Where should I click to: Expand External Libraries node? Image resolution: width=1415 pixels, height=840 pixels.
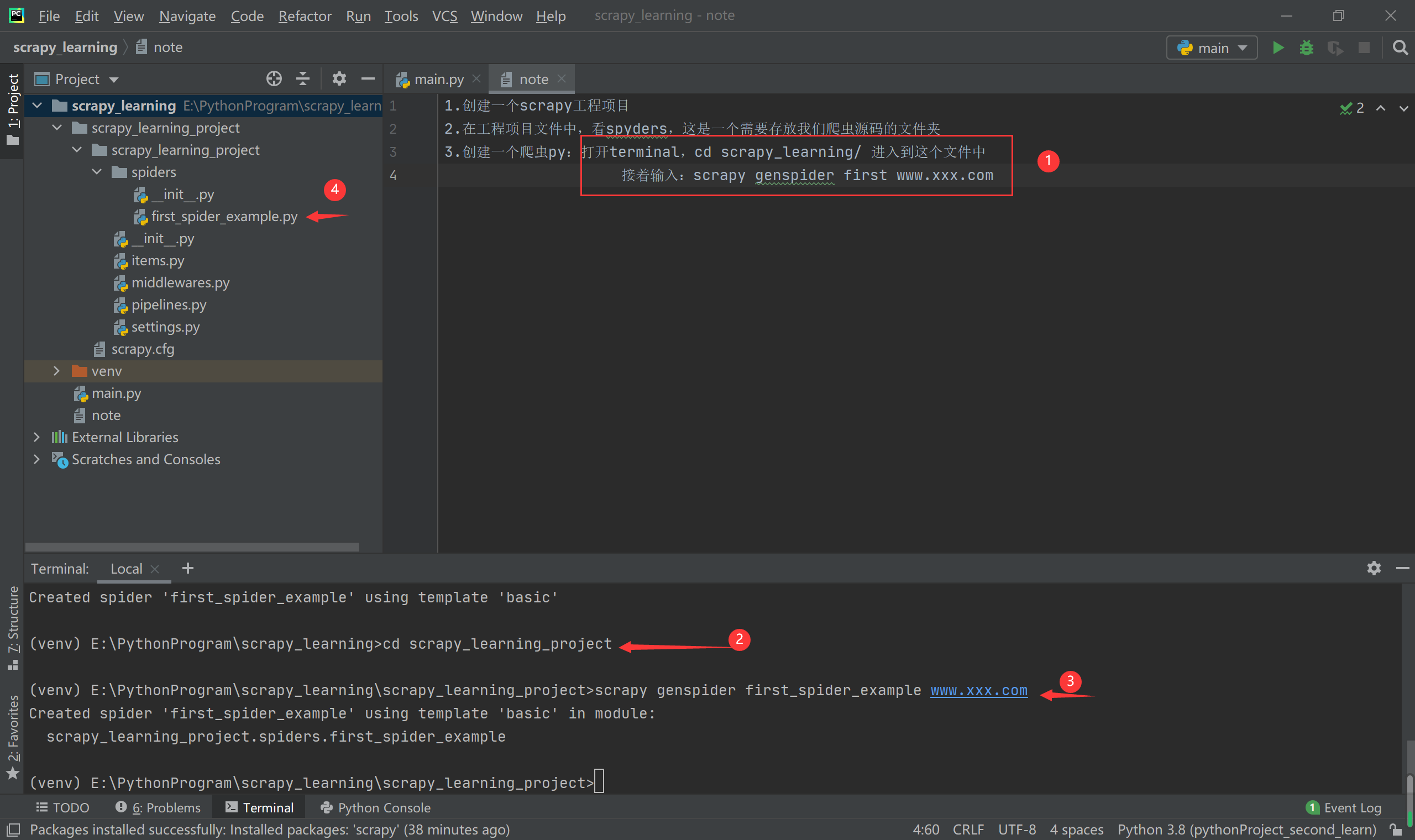[37, 437]
